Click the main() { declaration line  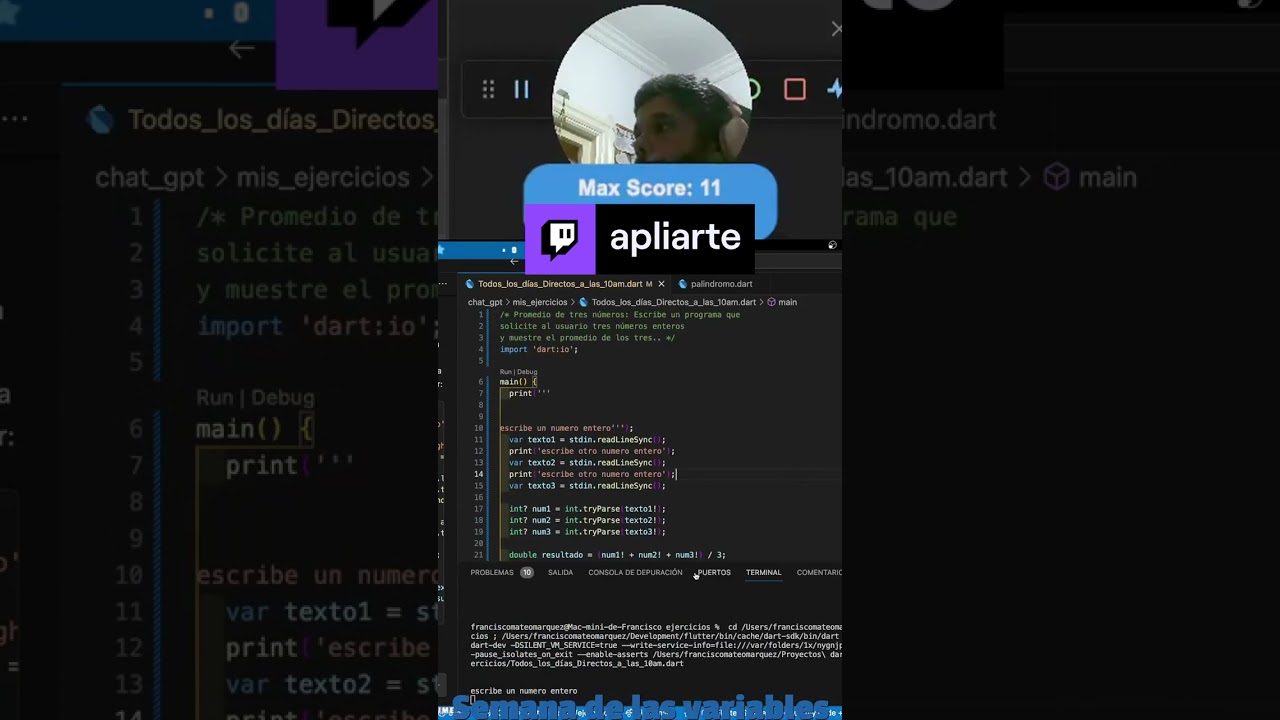(x=519, y=382)
